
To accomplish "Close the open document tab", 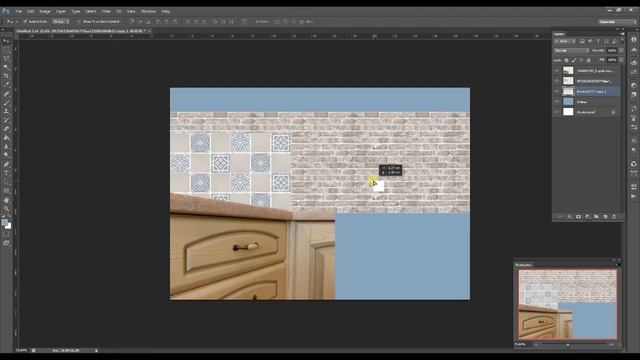I will (149, 31).
